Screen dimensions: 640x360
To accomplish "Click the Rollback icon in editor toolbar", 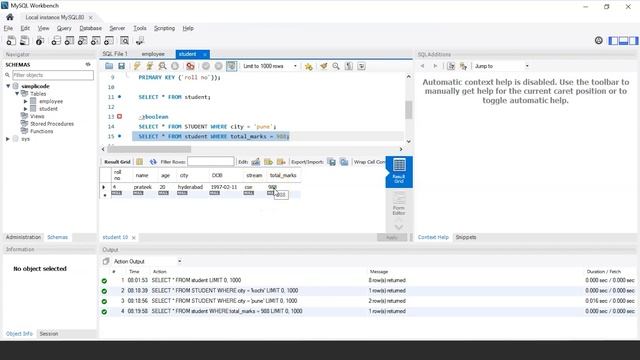I will click(x=219, y=66).
